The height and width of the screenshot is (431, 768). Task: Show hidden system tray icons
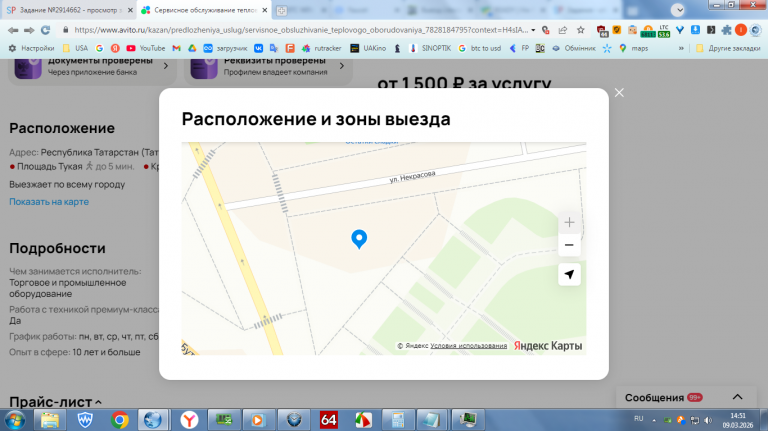(653, 420)
